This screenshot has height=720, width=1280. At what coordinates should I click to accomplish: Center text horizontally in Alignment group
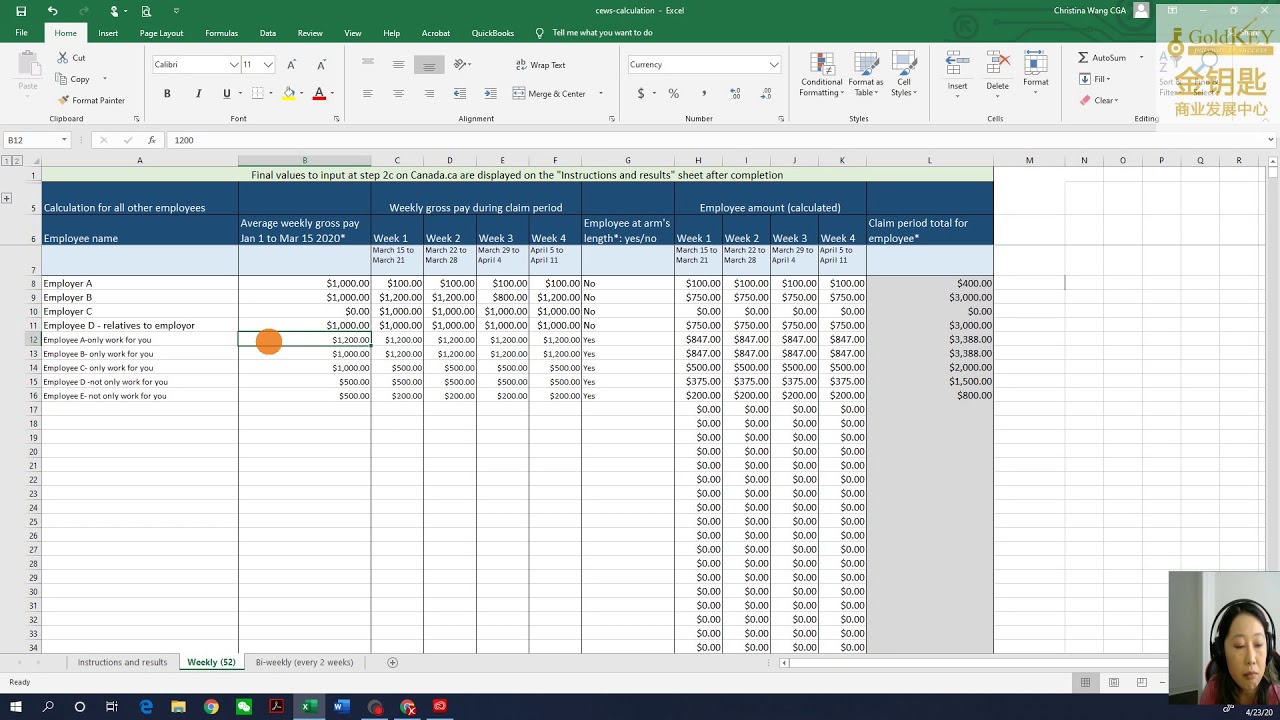point(398,93)
